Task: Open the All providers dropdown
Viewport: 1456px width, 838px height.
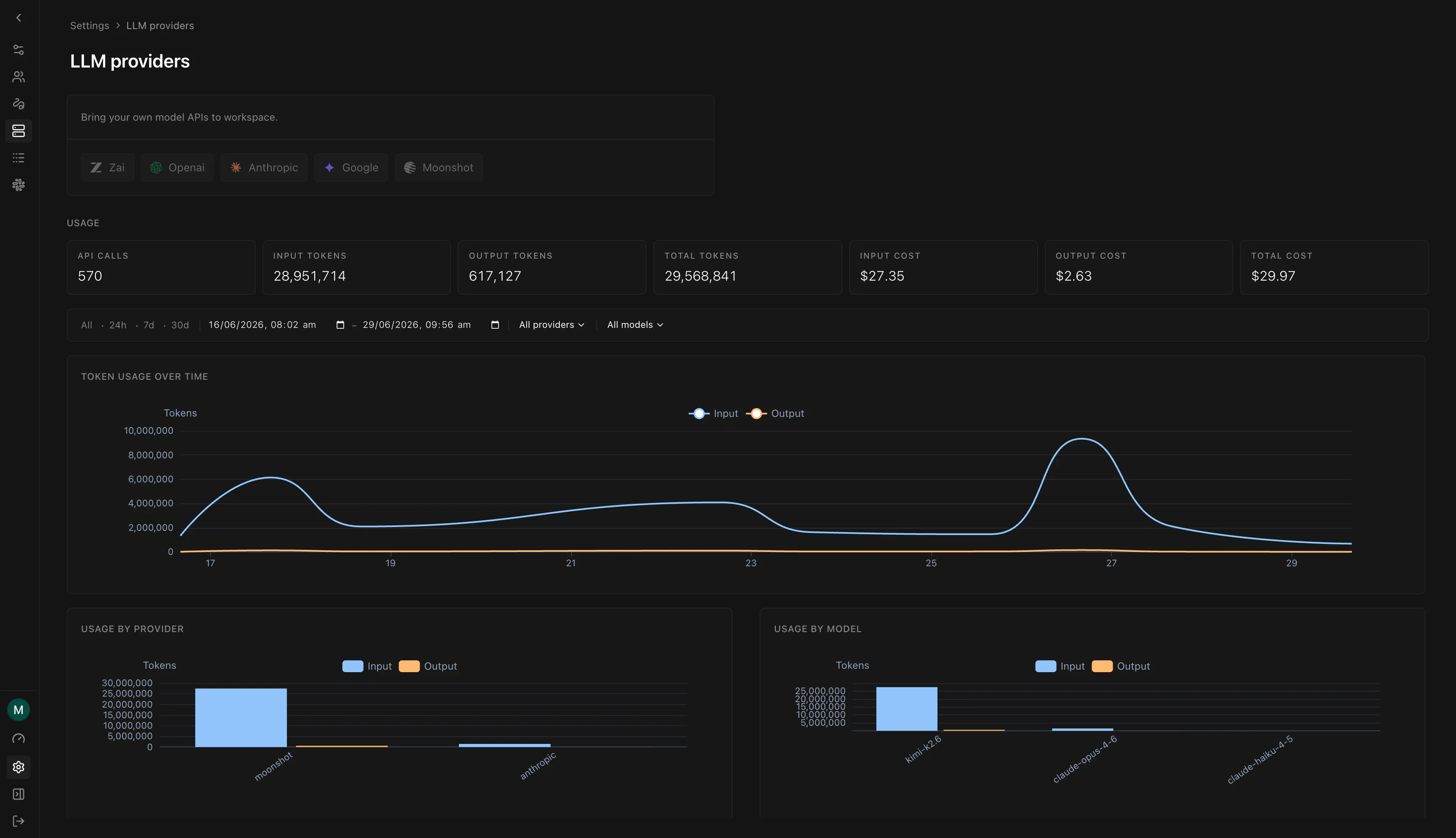Action: [x=552, y=324]
